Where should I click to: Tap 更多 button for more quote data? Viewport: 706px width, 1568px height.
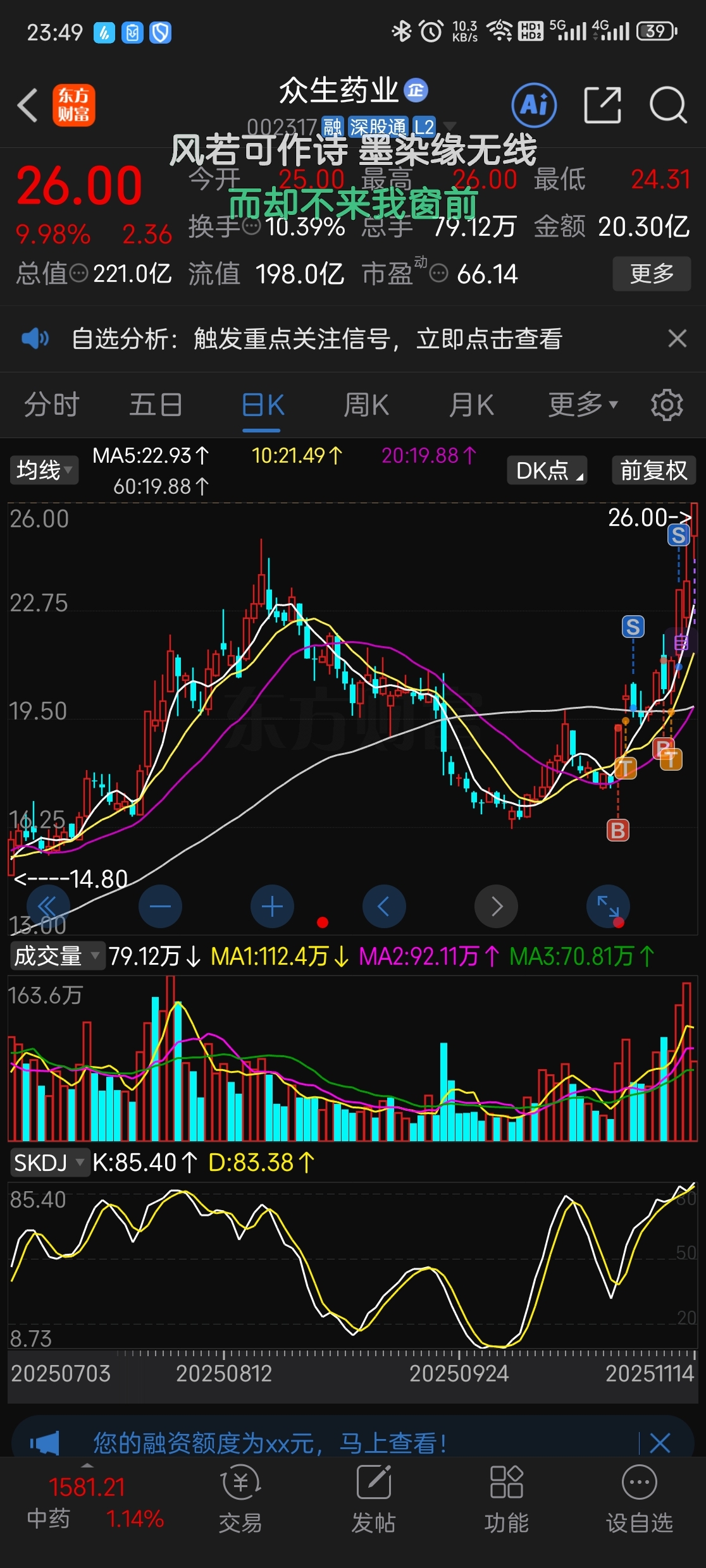pyautogui.click(x=652, y=274)
